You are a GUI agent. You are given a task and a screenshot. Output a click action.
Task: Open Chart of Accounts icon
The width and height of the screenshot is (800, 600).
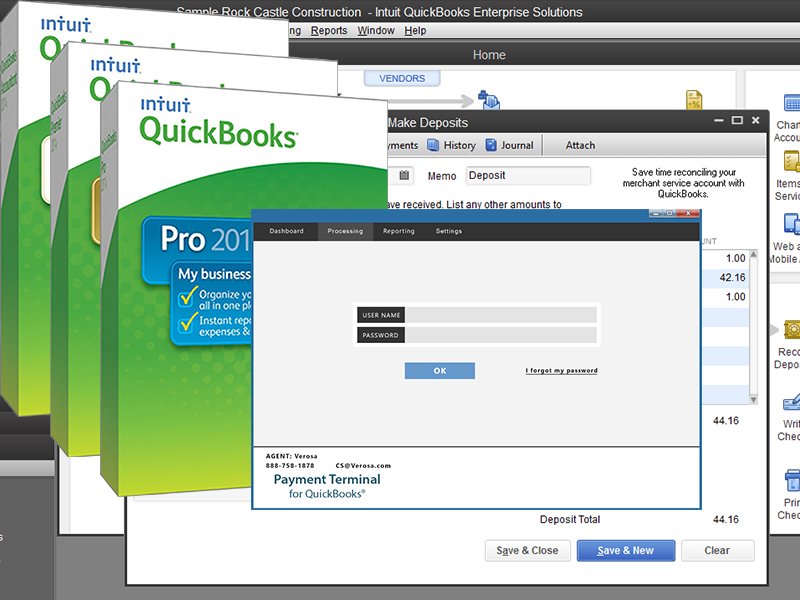791,104
